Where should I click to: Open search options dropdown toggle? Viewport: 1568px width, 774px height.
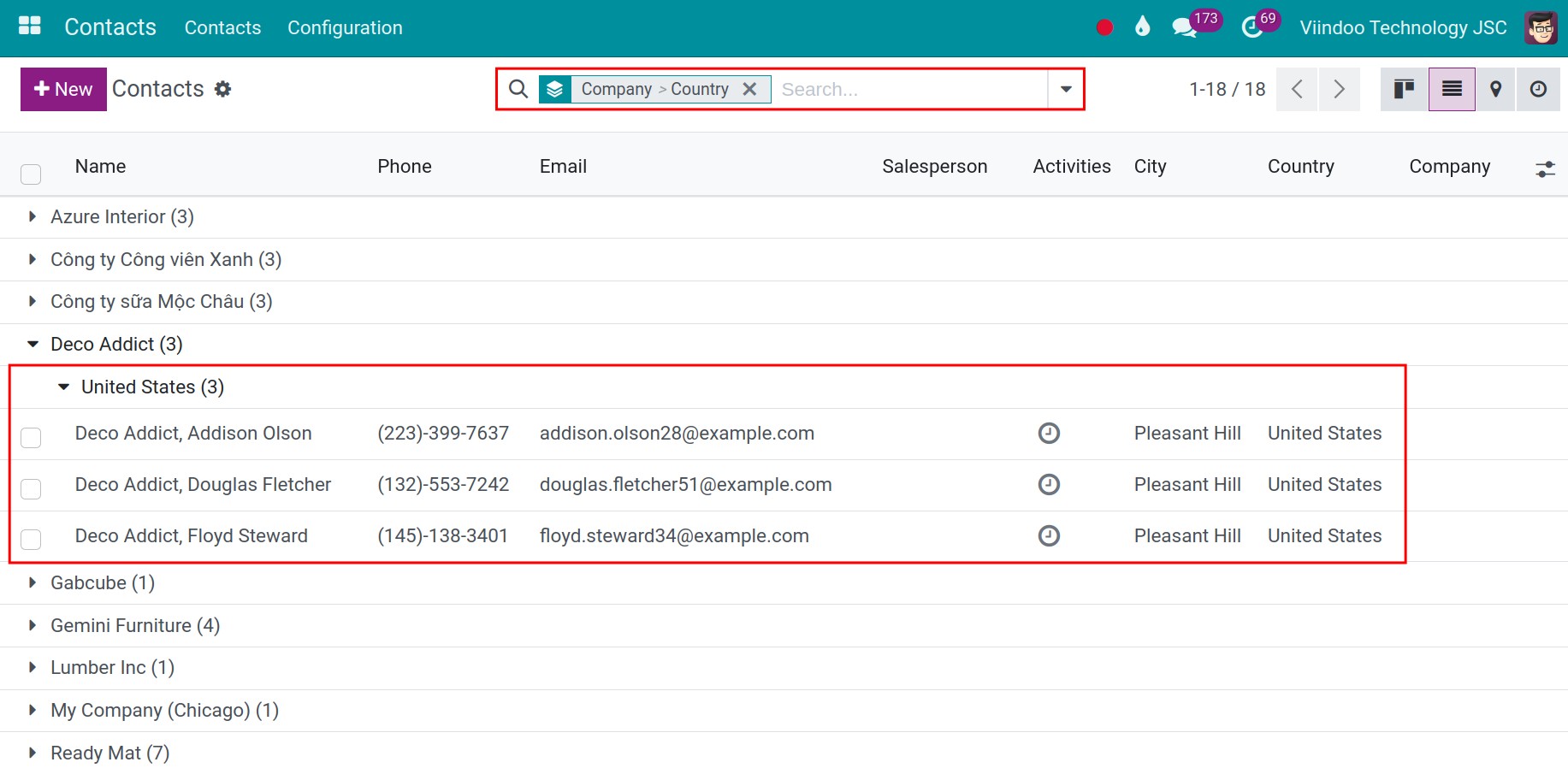(x=1066, y=89)
